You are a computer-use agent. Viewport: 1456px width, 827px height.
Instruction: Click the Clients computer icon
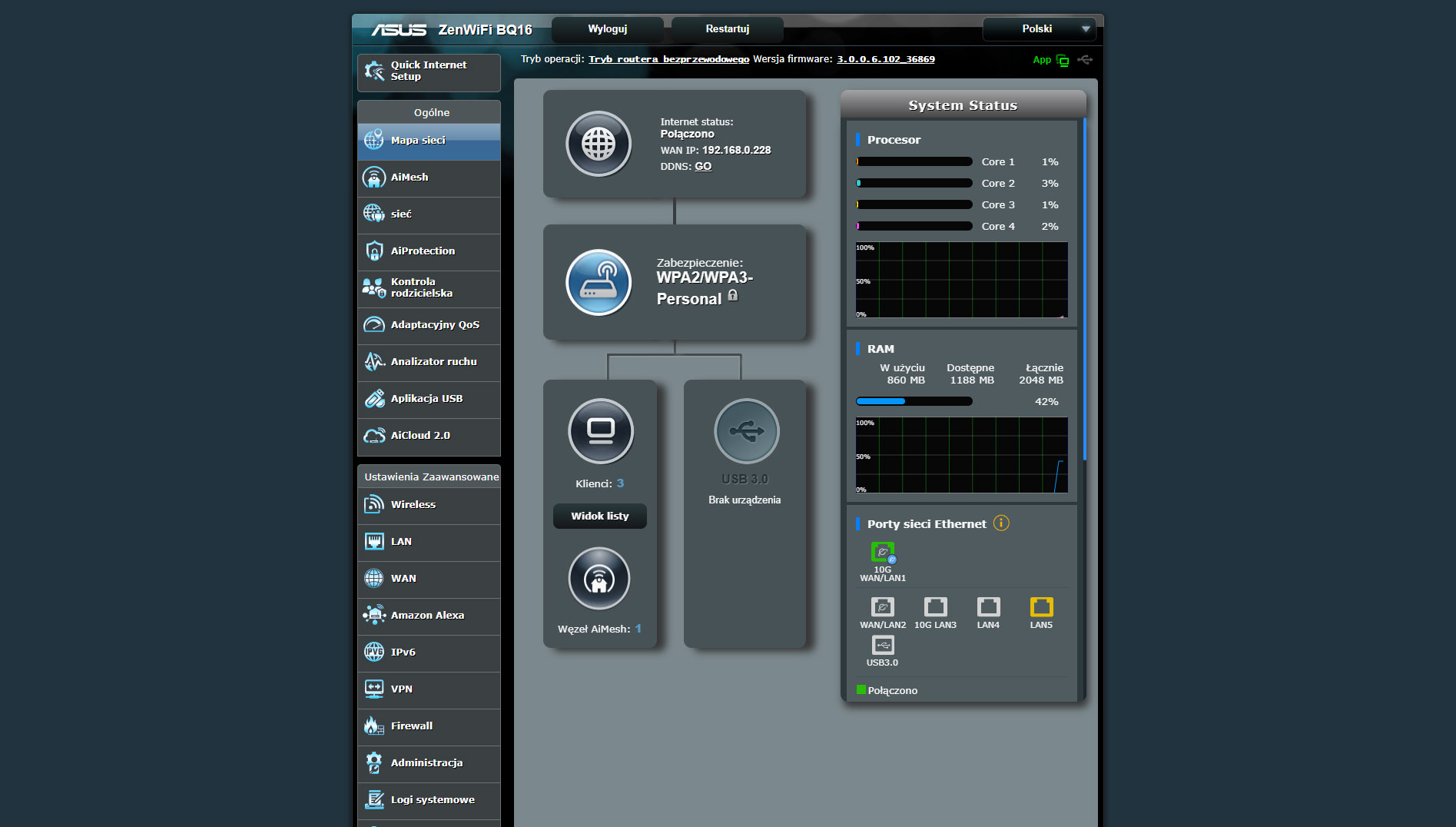(601, 431)
